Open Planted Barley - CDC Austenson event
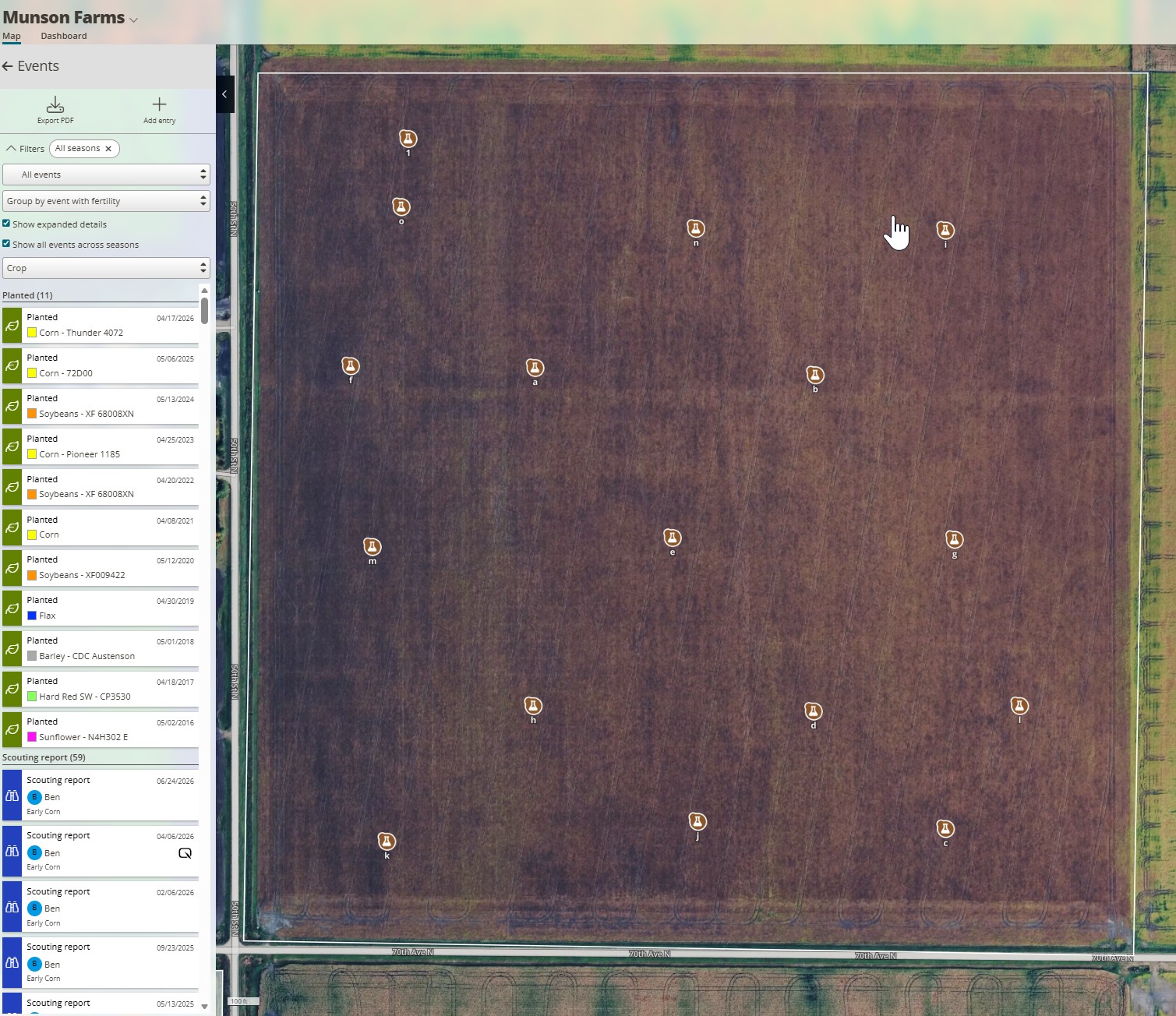The height and width of the screenshot is (1016, 1176). point(101,648)
